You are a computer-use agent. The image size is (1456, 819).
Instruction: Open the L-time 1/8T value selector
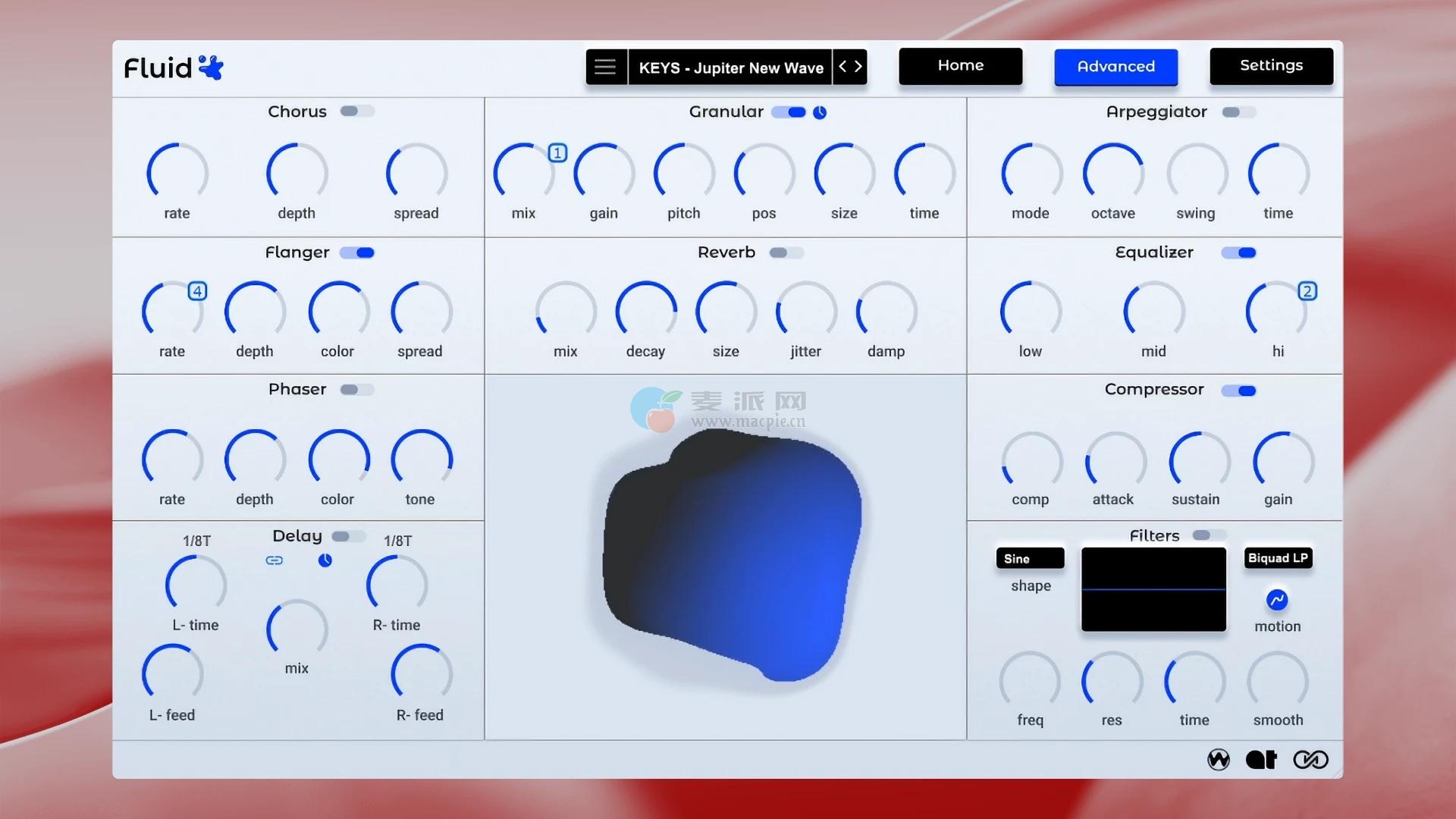point(196,541)
